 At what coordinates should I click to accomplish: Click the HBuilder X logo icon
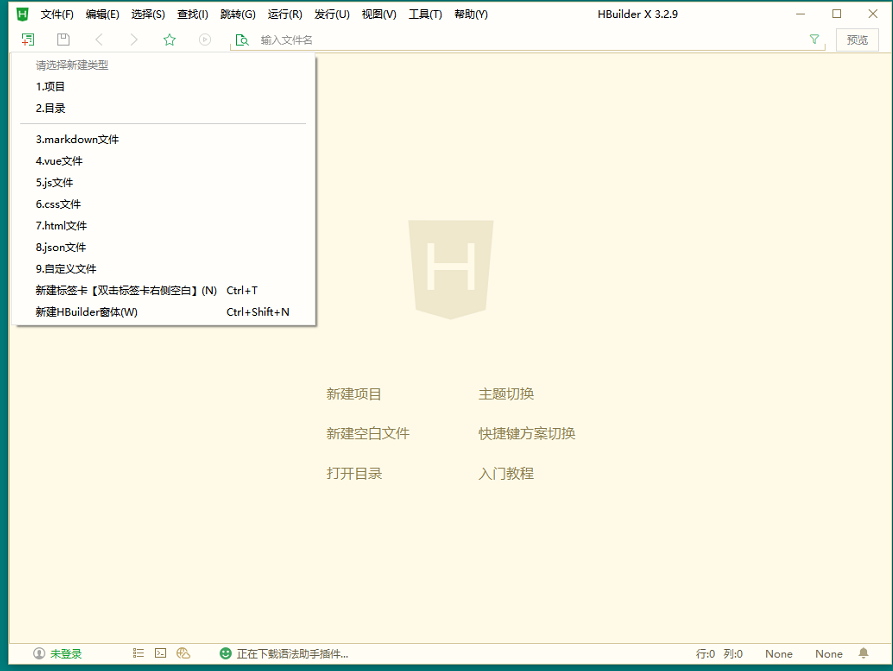tap(22, 14)
